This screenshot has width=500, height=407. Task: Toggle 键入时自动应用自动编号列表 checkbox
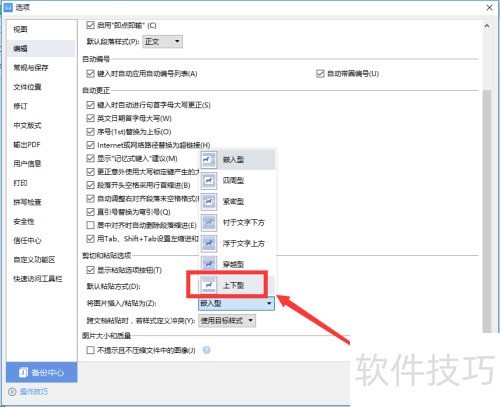pos(90,74)
